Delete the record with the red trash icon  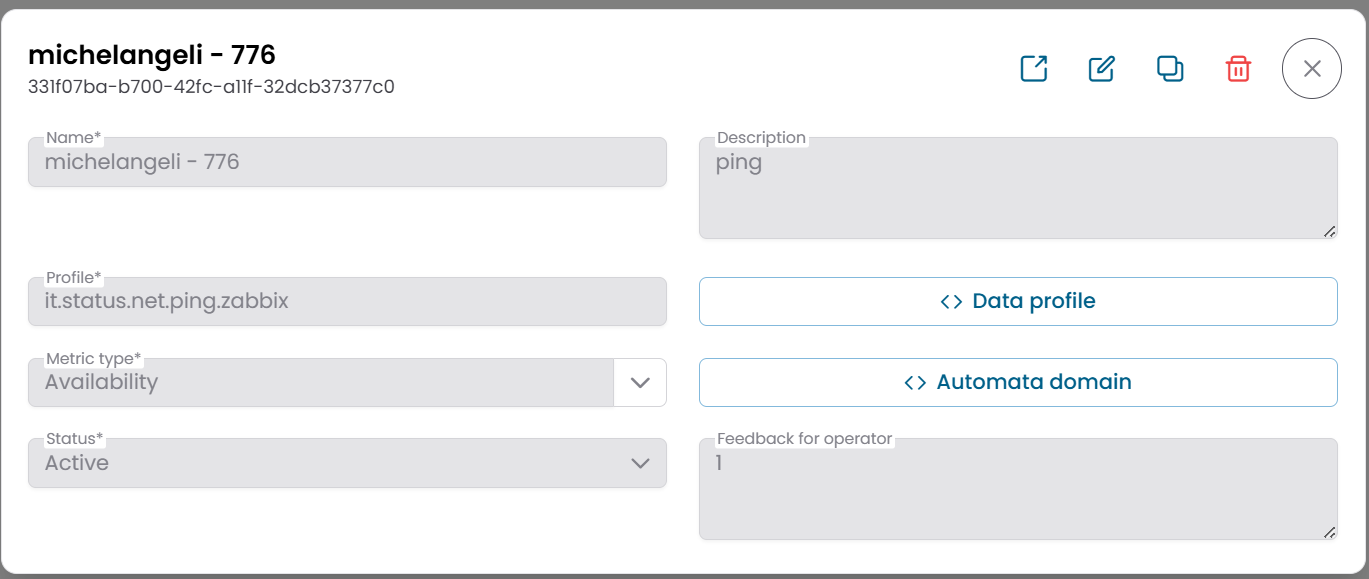(x=1237, y=68)
